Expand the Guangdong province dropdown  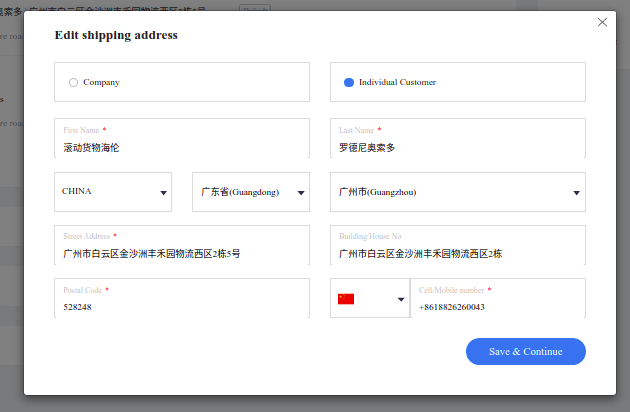tap(250, 192)
